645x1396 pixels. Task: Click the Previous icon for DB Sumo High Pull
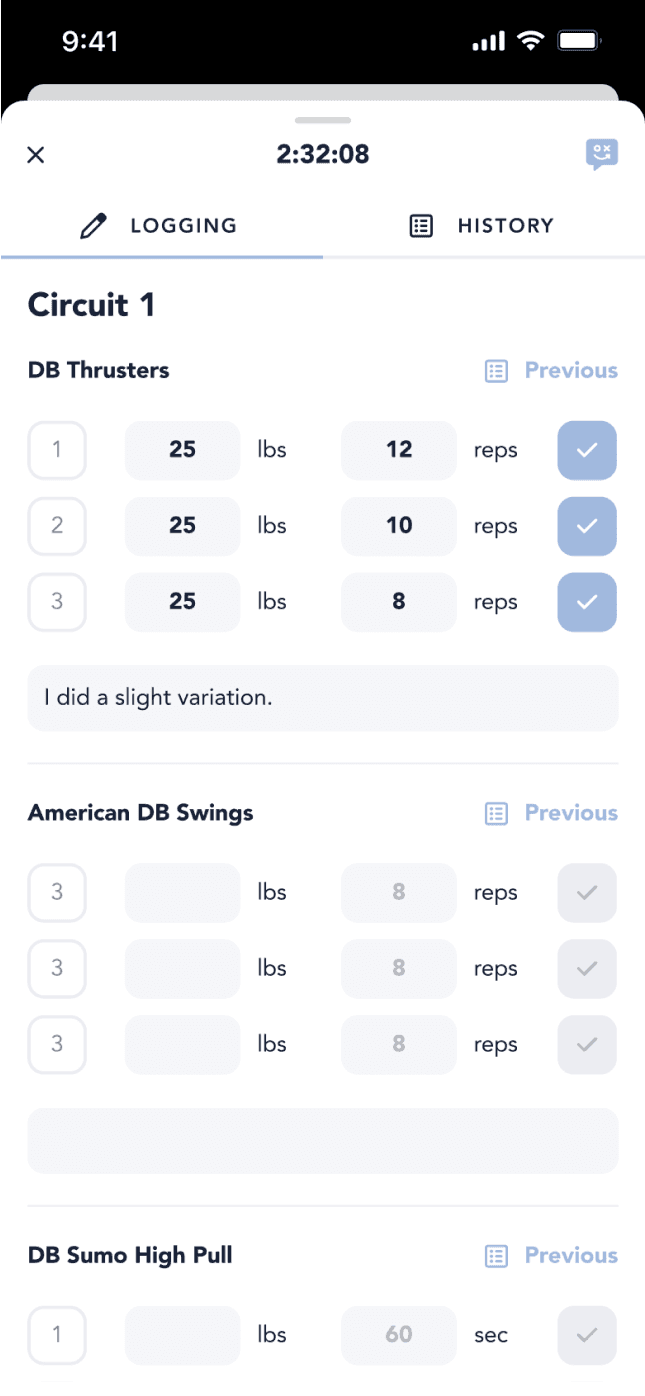(x=496, y=1255)
